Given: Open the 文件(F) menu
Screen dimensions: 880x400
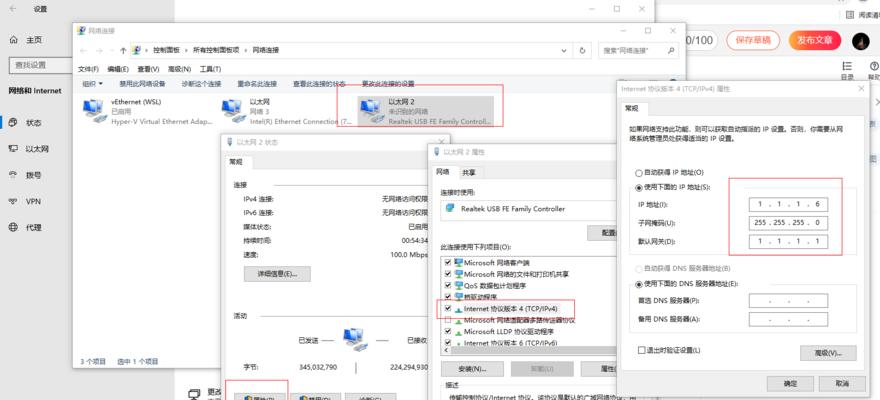Looking at the screenshot, I should click(88, 69).
